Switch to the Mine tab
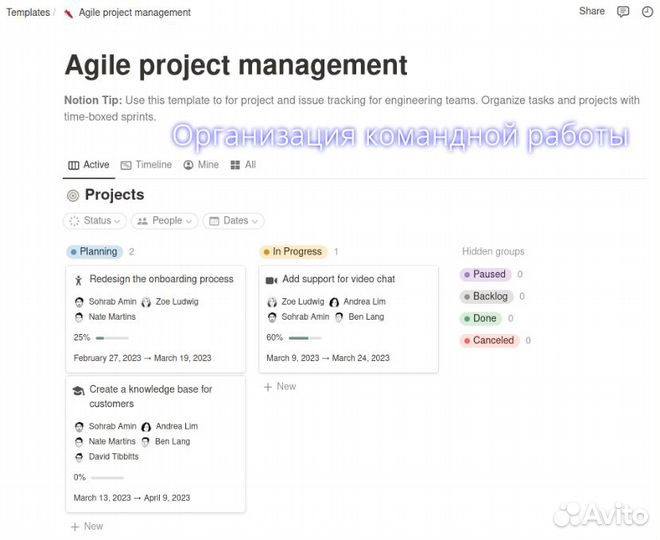 pyautogui.click(x=201, y=165)
